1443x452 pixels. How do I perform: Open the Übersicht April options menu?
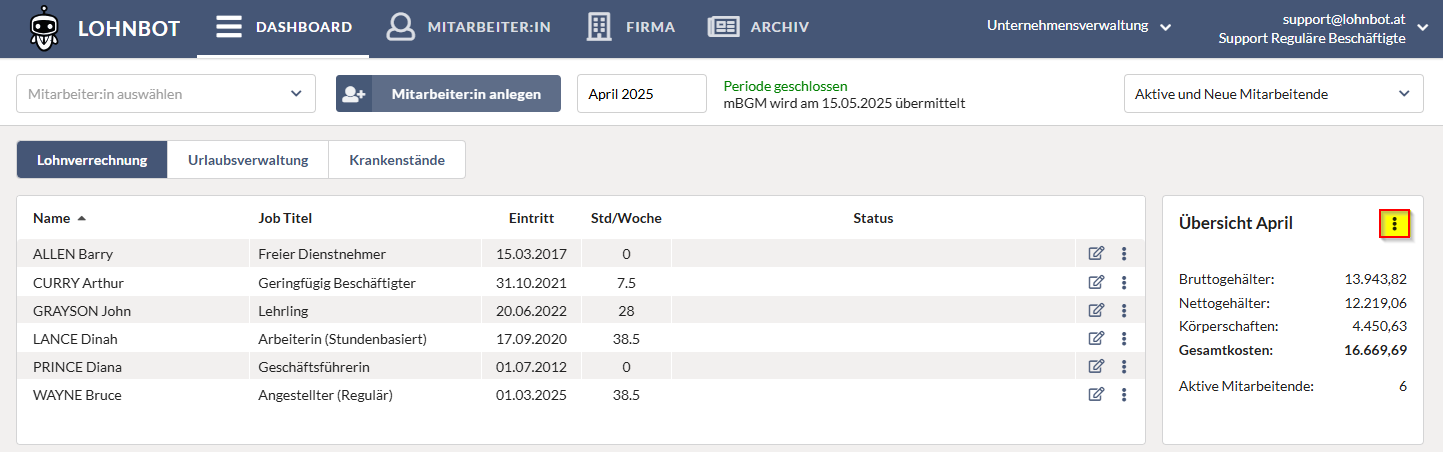tap(1394, 224)
